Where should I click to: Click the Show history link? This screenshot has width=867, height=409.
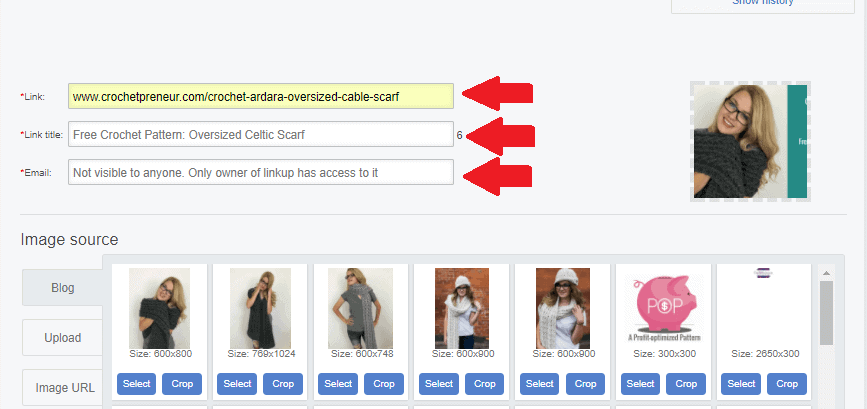[x=763, y=2]
